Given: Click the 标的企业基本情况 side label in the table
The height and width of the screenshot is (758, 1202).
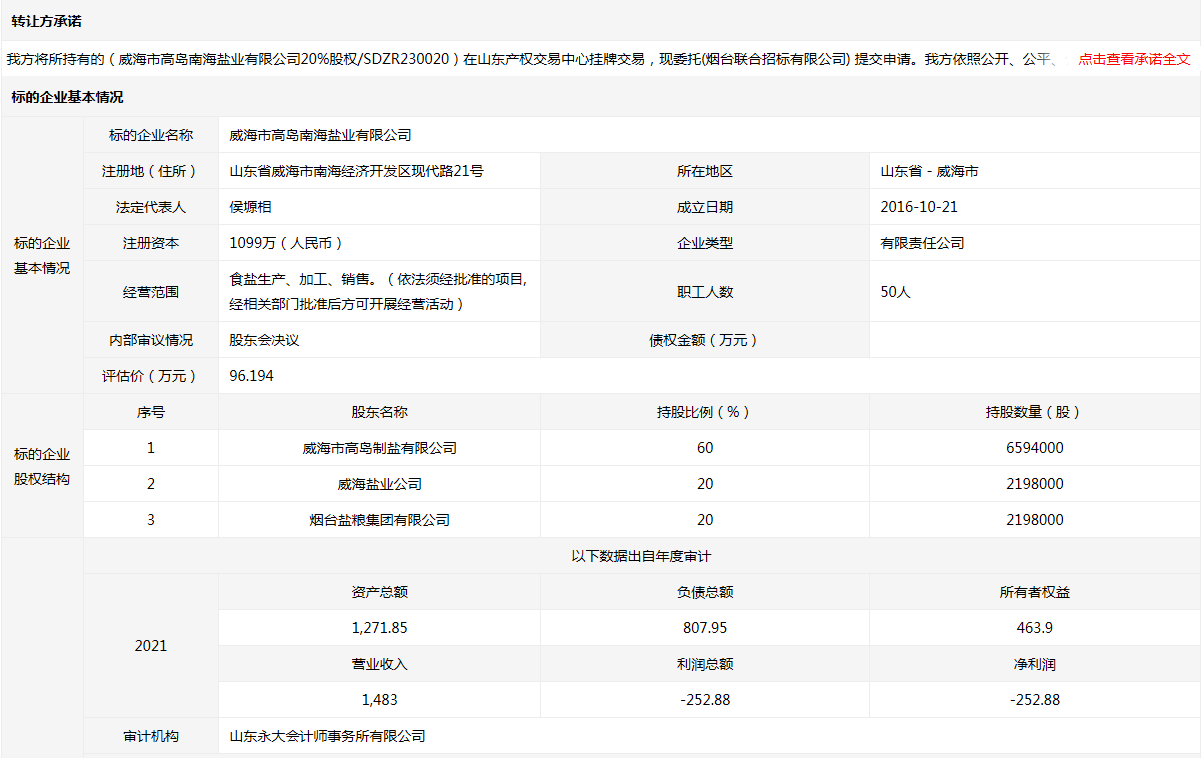Looking at the screenshot, I should pos(42,256).
